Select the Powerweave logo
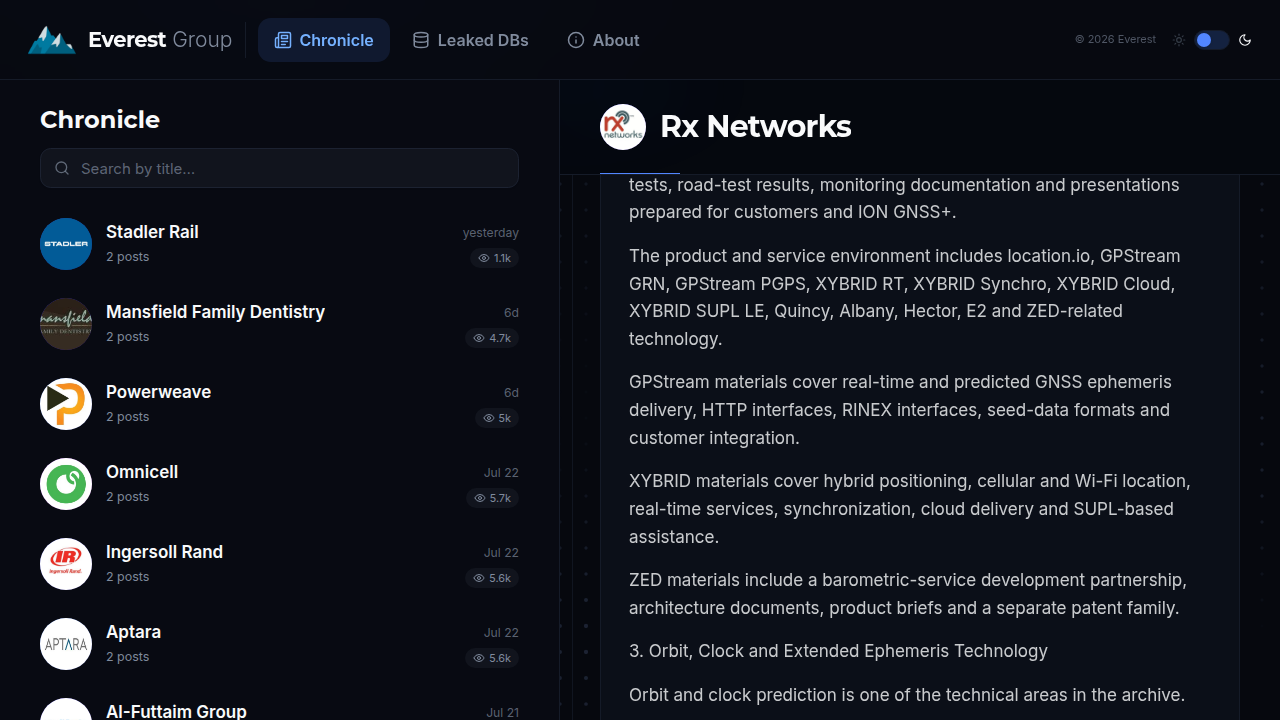The height and width of the screenshot is (720, 1280). (x=66, y=404)
